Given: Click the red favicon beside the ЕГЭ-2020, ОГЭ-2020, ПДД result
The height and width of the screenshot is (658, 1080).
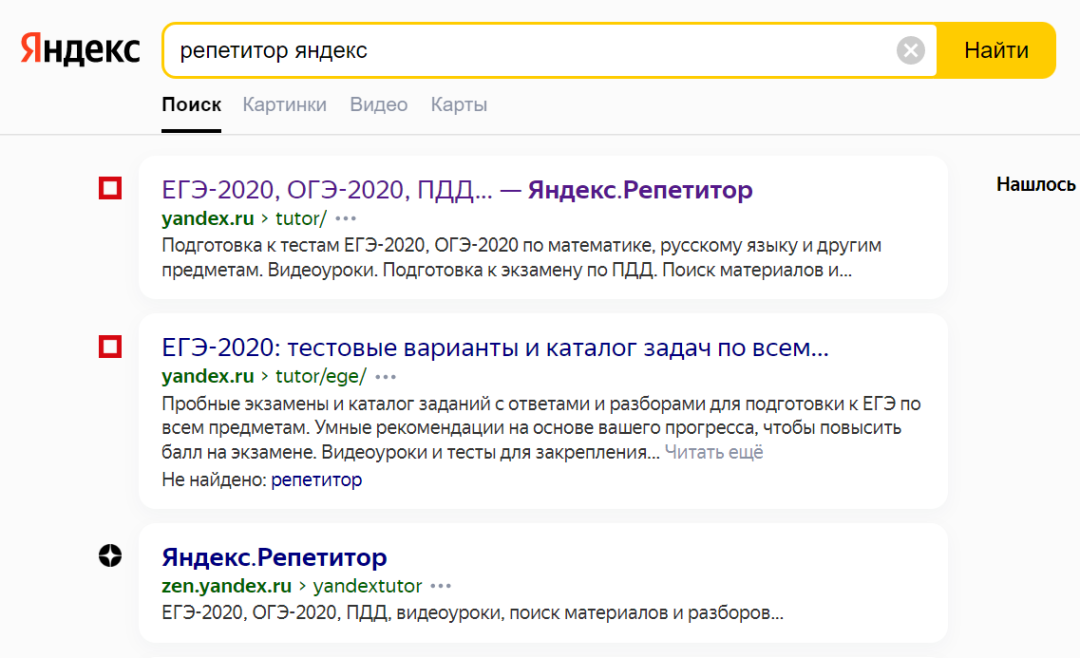Looking at the screenshot, I should pos(110,188).
